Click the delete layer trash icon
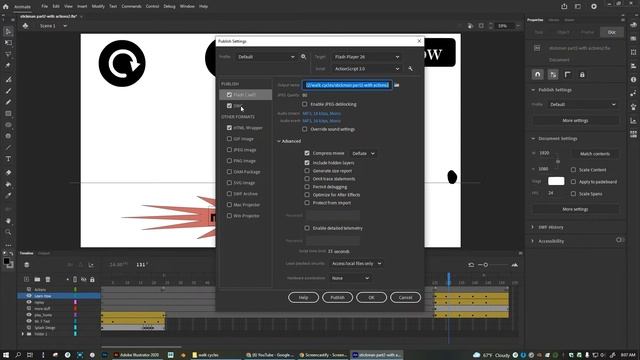 click(48, 279)
